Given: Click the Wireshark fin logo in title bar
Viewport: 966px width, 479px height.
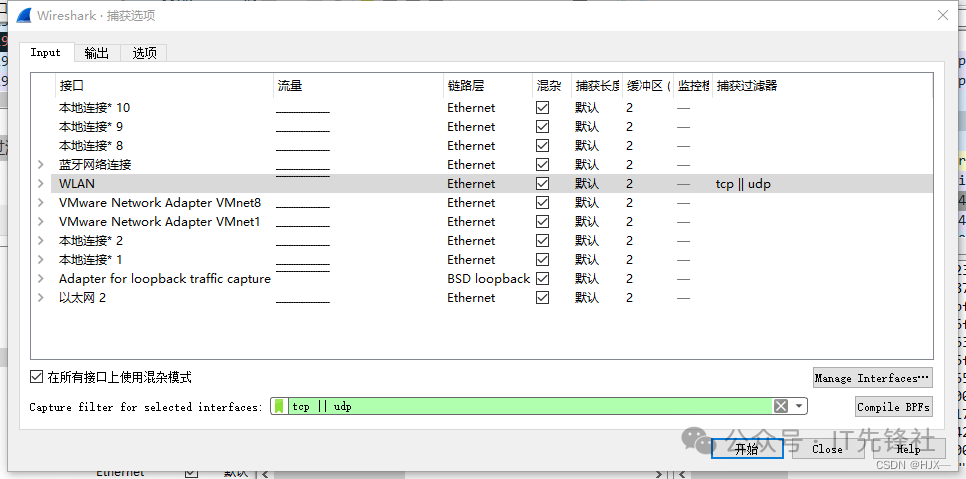Looking at the screenshot, I should coord(23,15).
